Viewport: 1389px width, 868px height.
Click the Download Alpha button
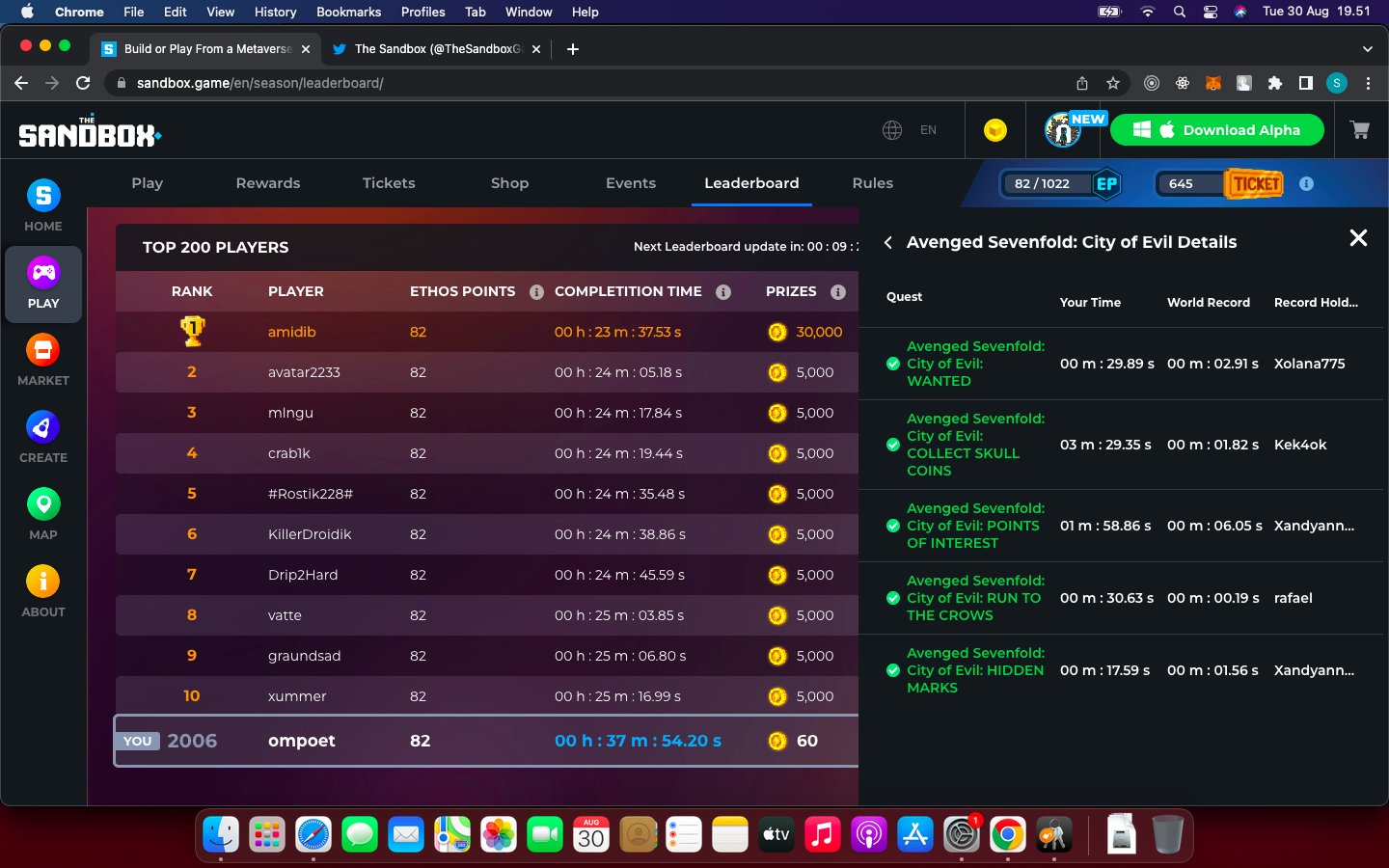1216,130
